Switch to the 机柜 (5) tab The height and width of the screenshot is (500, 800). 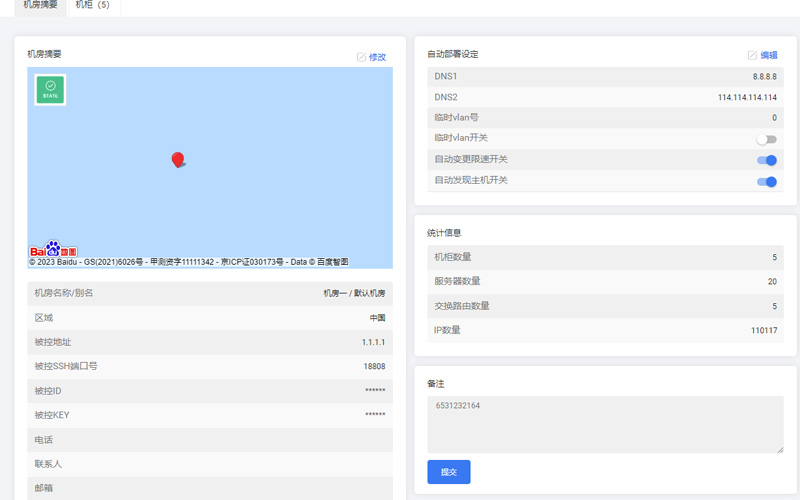click(x=92, y=5)
